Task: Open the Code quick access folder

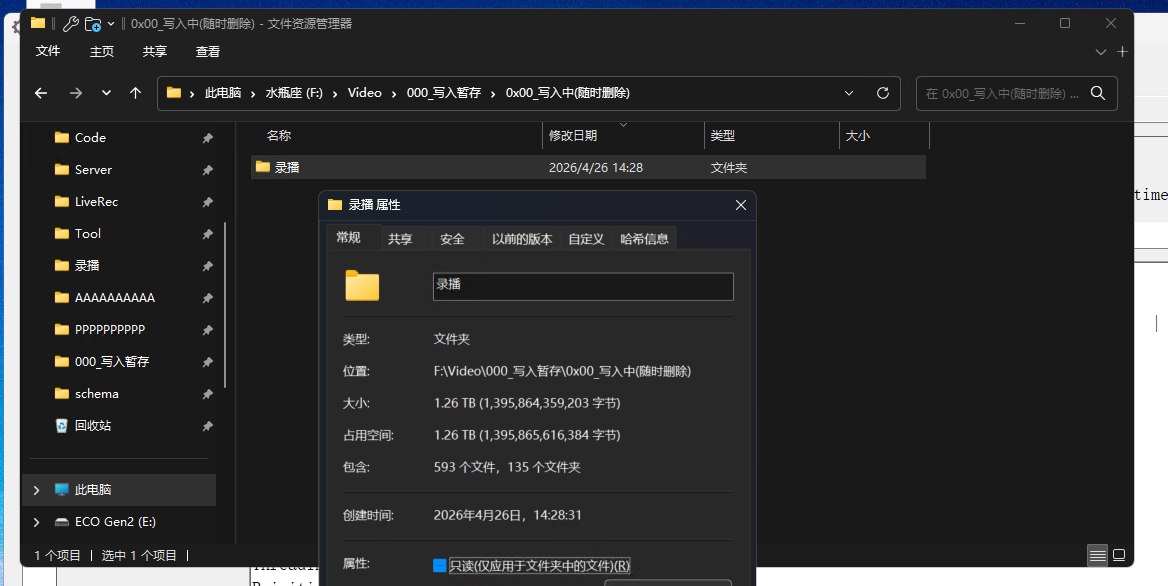Action: (90, 138)
